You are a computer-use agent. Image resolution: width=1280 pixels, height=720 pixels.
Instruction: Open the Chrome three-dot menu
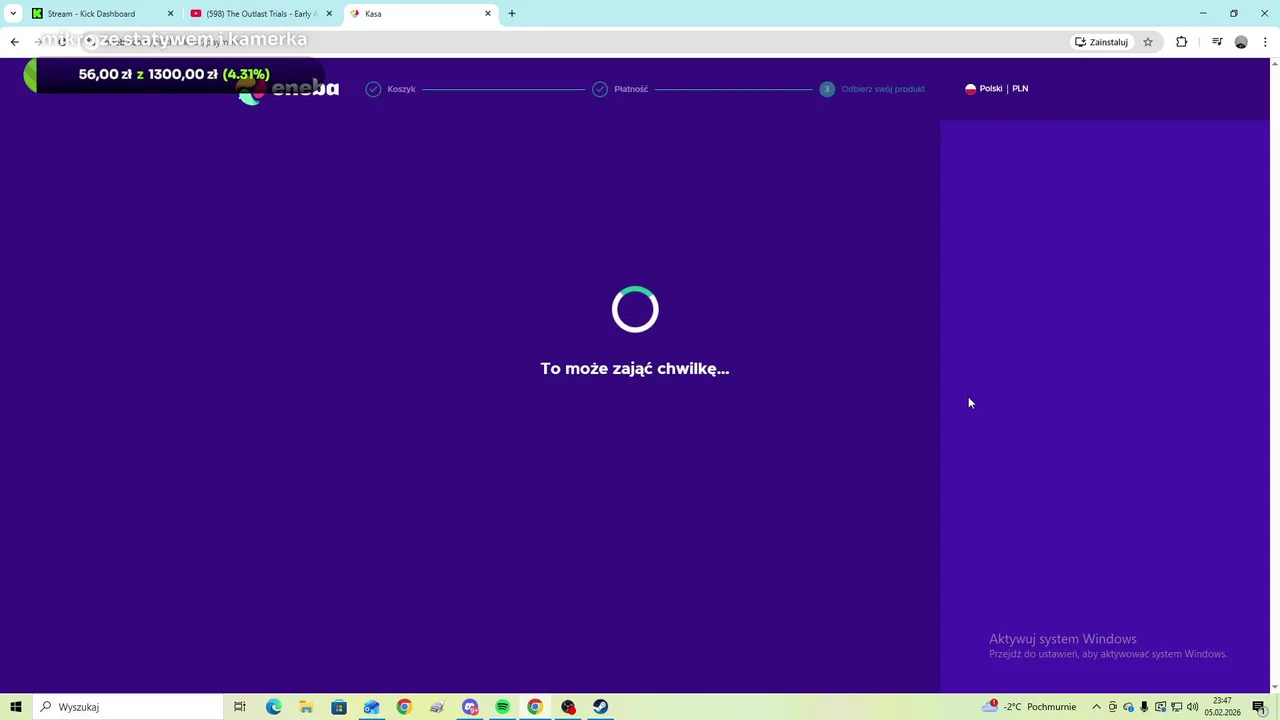click(x=1265, y=42)
